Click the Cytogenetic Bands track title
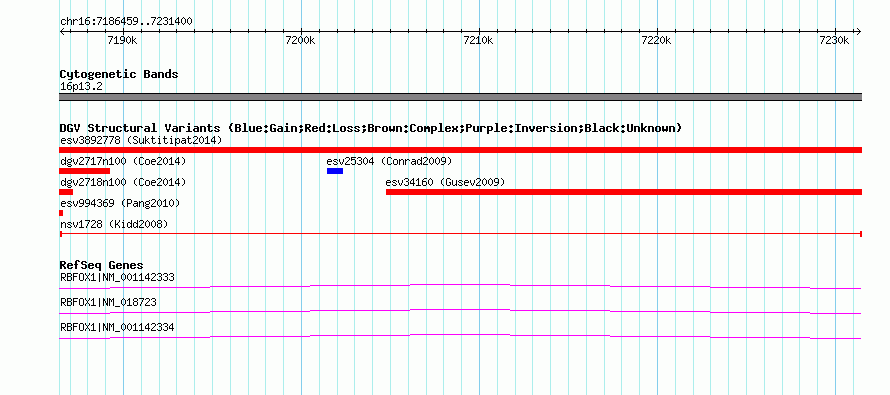The image size is (890, 395). click(x=119, y=74)
